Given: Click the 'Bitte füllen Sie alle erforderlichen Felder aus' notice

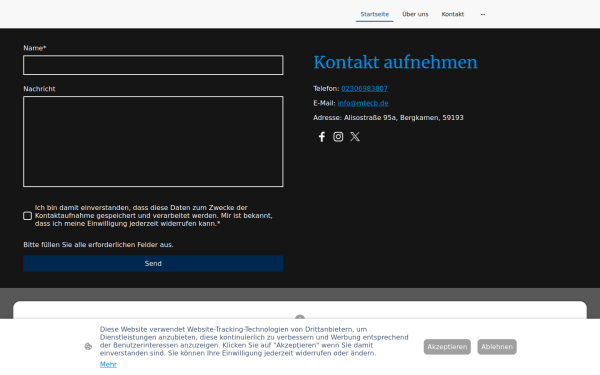Looking at the screenshot, I should click(98, 245).
